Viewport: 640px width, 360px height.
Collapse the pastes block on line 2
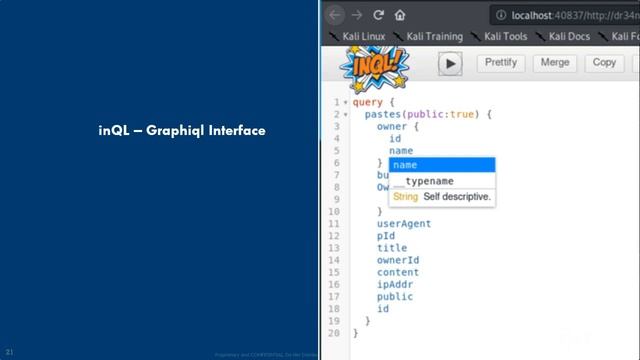[346, 115]
